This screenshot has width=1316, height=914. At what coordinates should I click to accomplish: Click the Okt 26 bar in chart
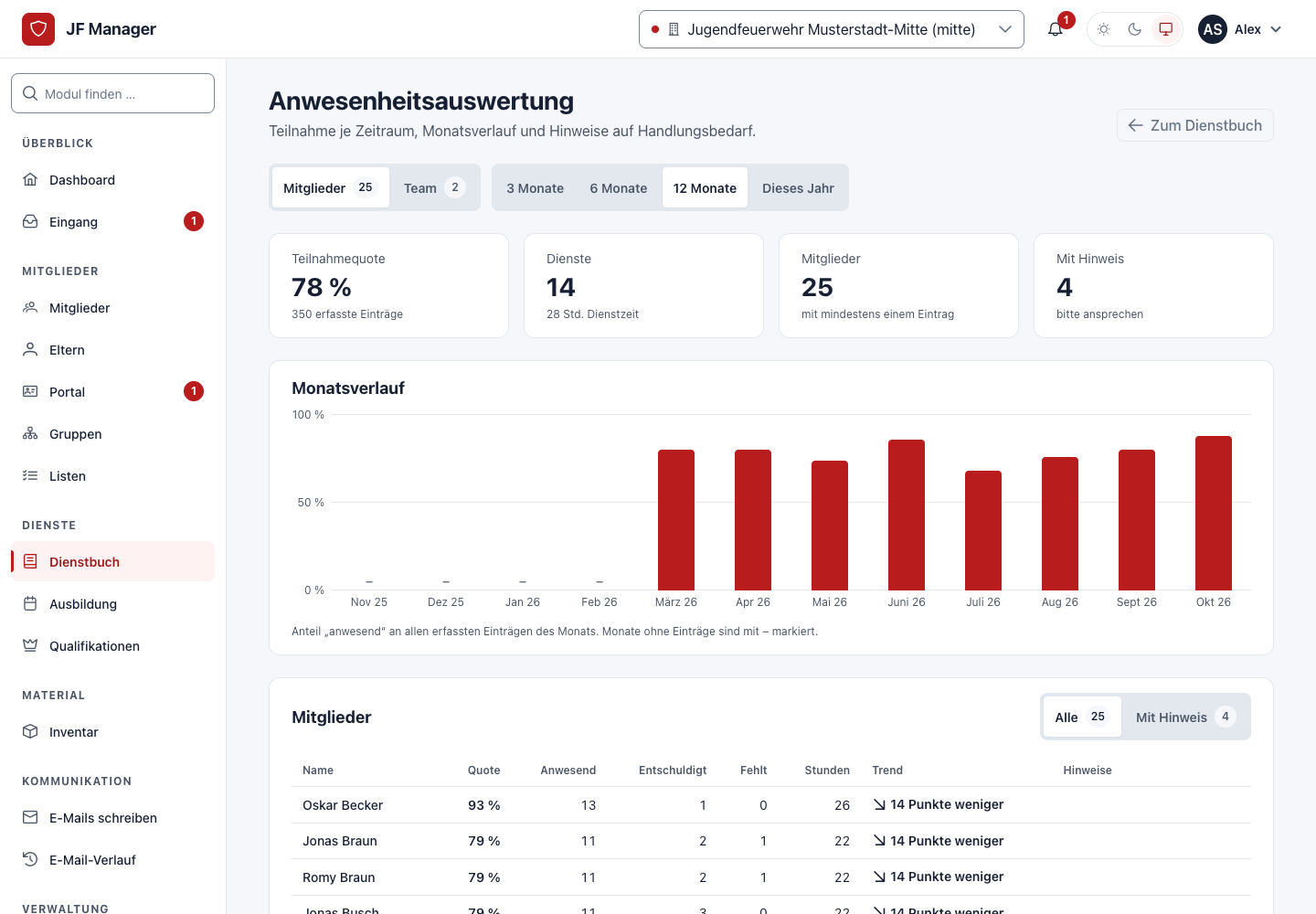(x=1214, y=513)
